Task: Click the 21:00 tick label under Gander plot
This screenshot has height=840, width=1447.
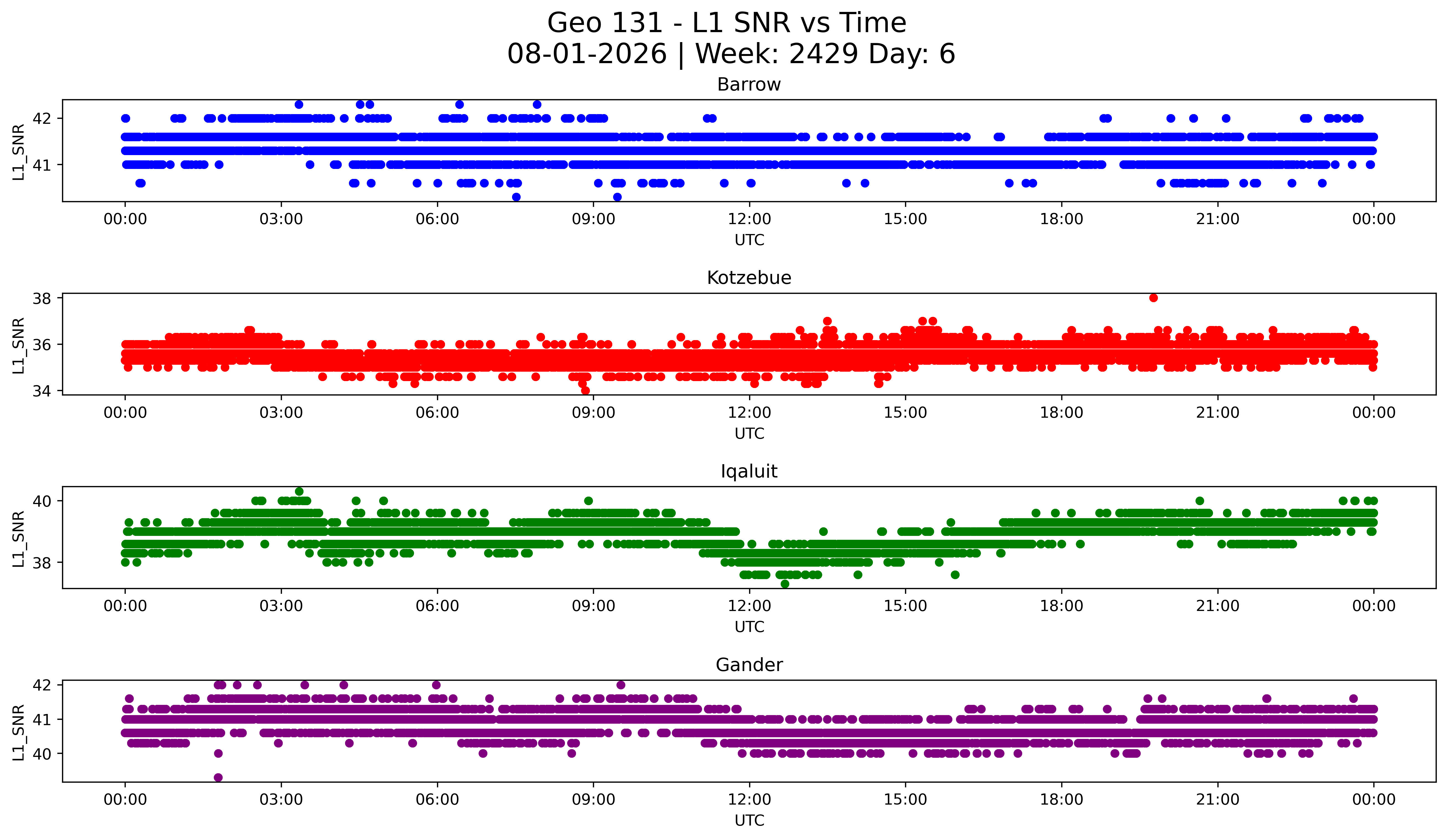Action: click(x=1218, y=800)
